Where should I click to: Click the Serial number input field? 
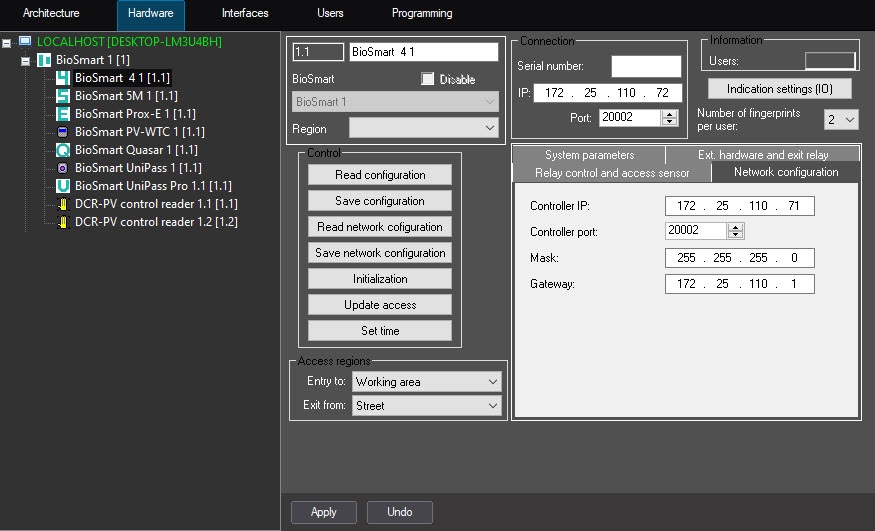[x=646, y=67]
